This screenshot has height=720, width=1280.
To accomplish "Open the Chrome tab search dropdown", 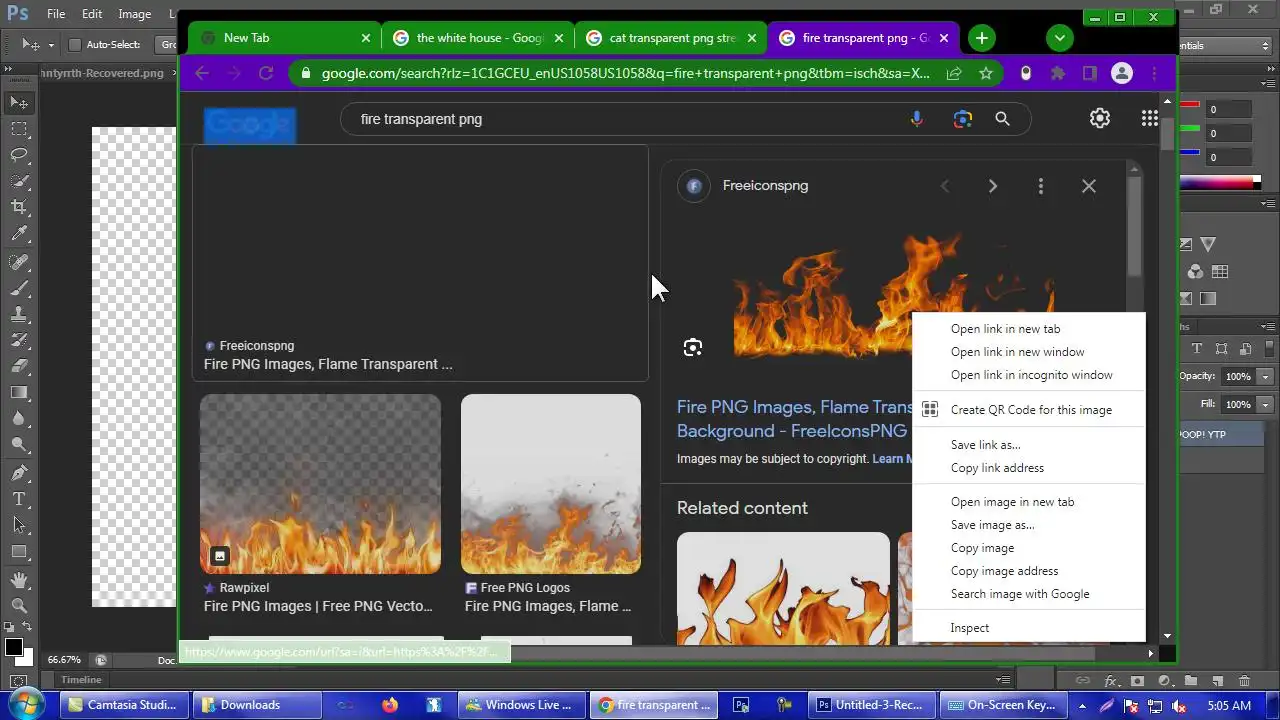I will coord(1059,38).
